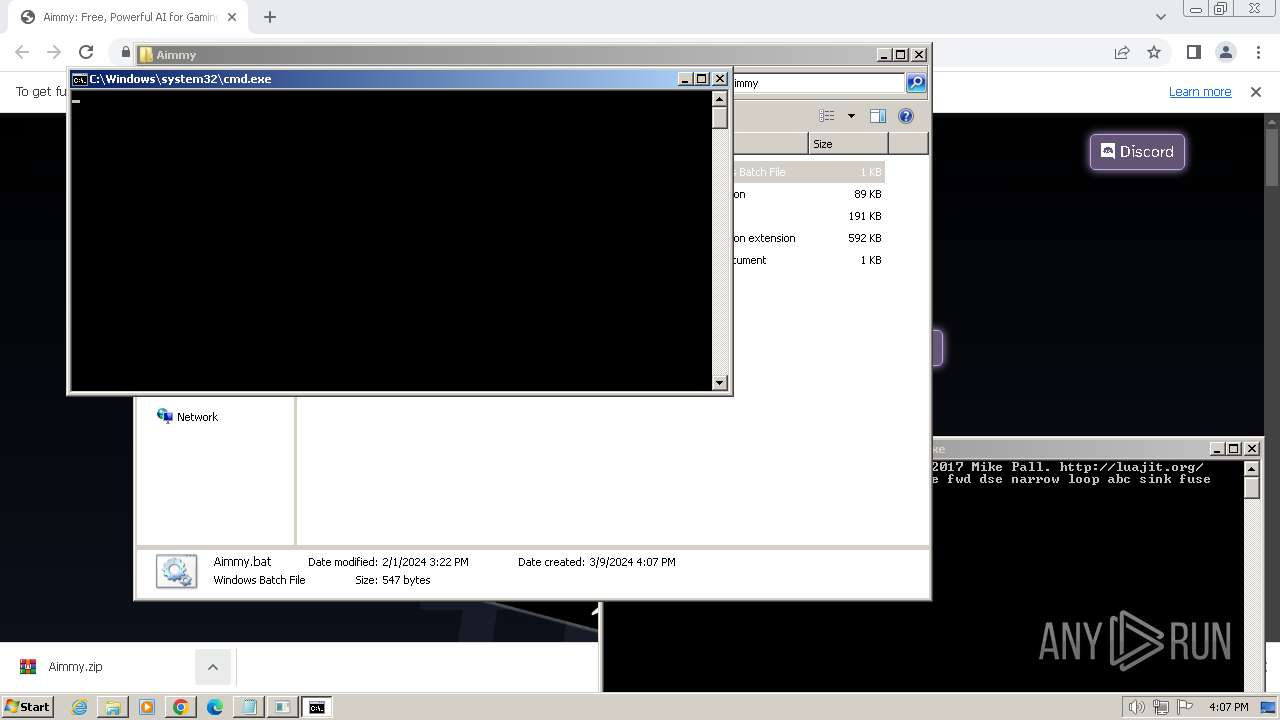The width and height of the screenshot is (1280, 720).
Task: Click the Explorer search magnifier button
Action: point(915,83)
